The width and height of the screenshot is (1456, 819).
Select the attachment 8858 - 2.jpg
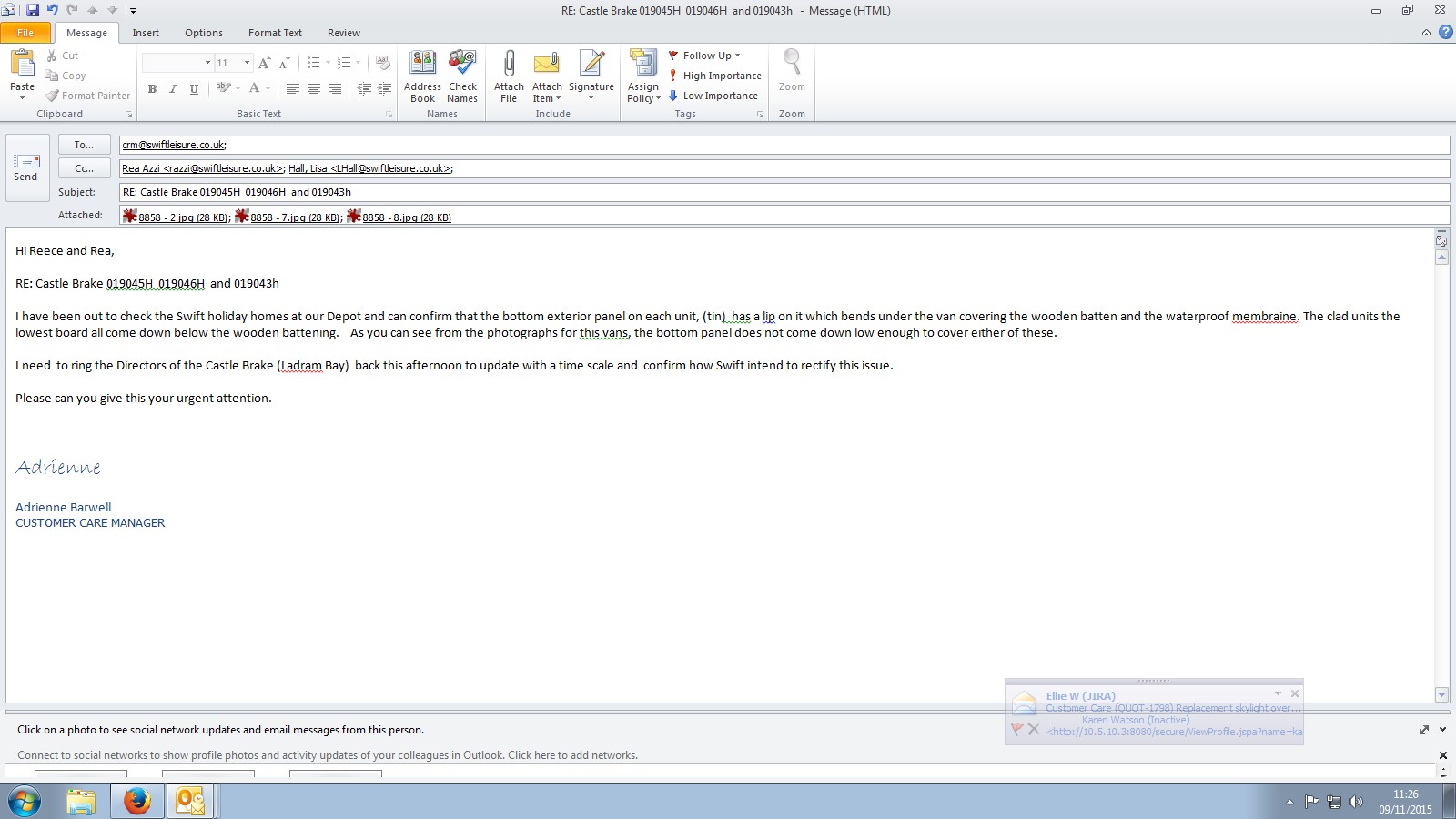(x=176, y=217)
